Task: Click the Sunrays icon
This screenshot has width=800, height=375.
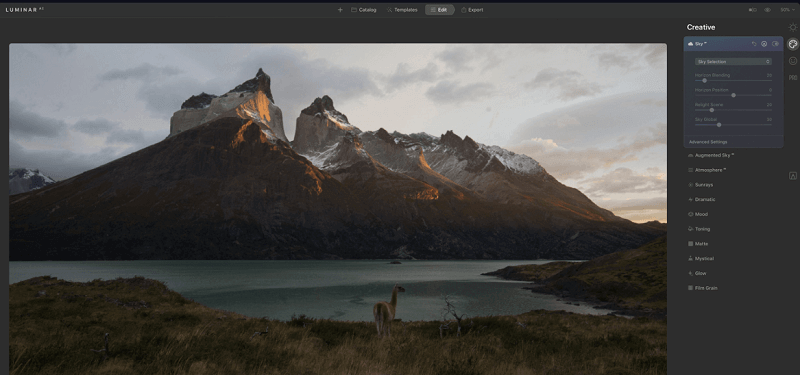Action: tap(690, 185)
